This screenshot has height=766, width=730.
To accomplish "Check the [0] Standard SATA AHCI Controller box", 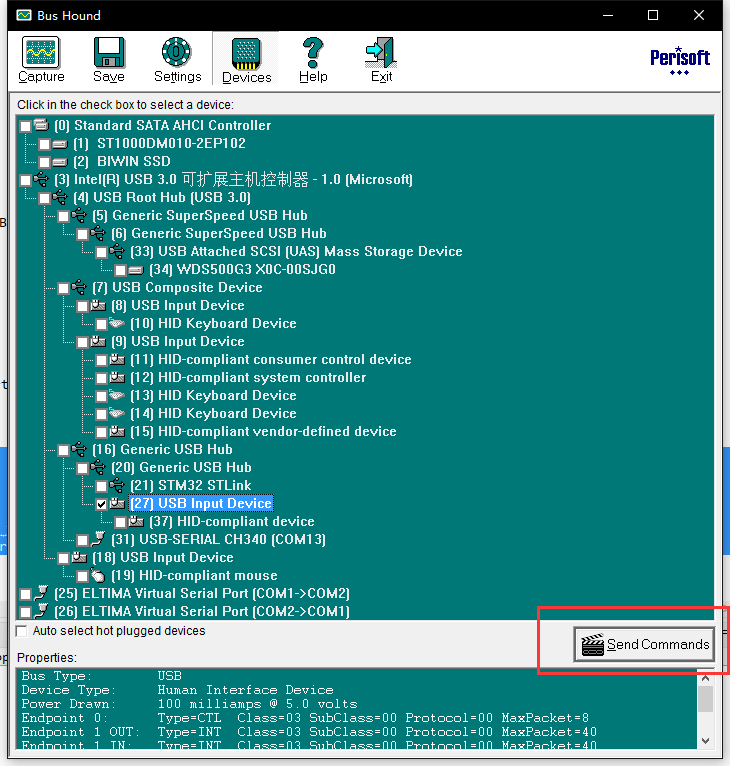I will pos(25,127).
